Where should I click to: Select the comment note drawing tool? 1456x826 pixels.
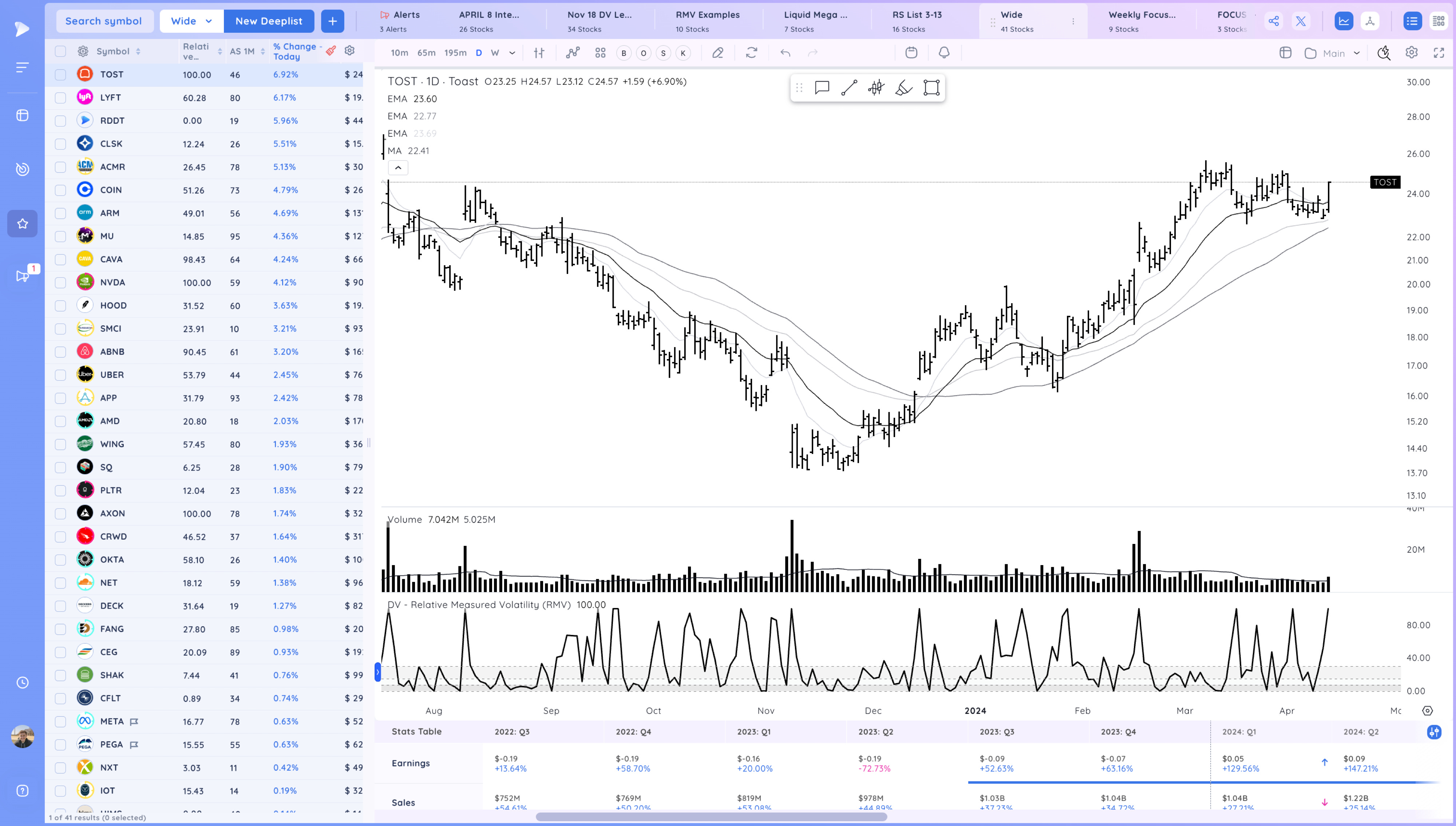coord(822,87)
